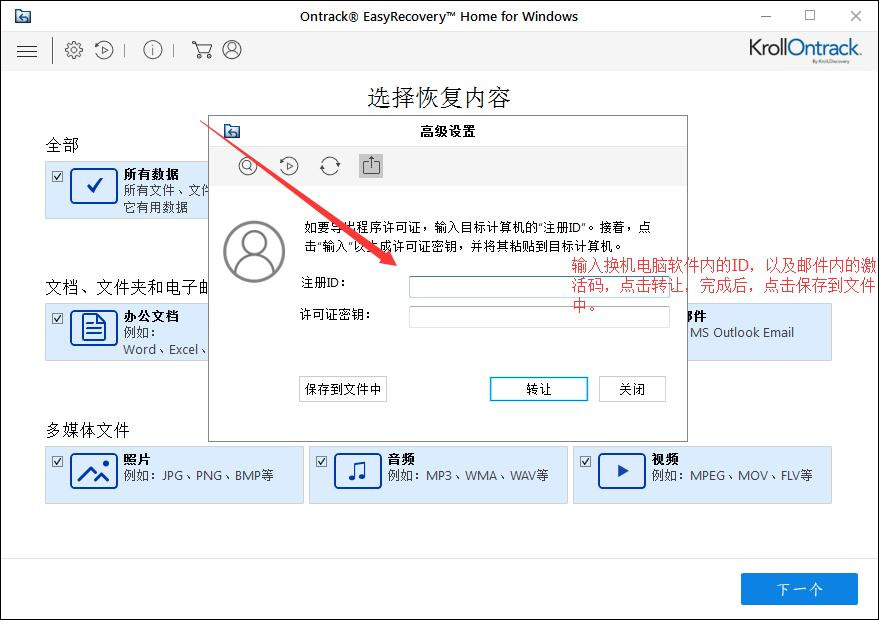Viewport: 879px width, 620px height.
Task: Toggle the 视频 checkbox
Action: click(585, 461)
